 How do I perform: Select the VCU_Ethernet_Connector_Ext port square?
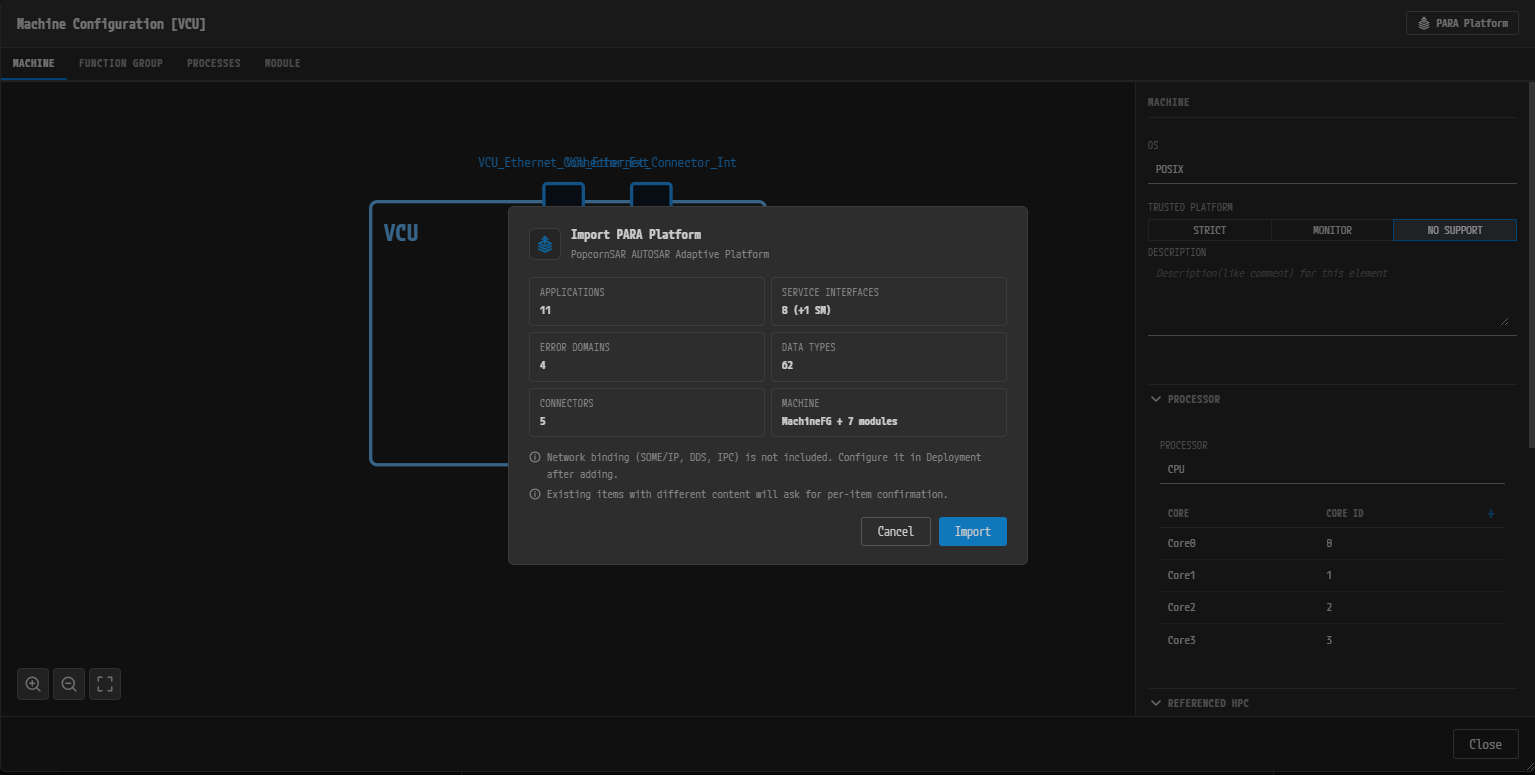click(x=563, y=193)
